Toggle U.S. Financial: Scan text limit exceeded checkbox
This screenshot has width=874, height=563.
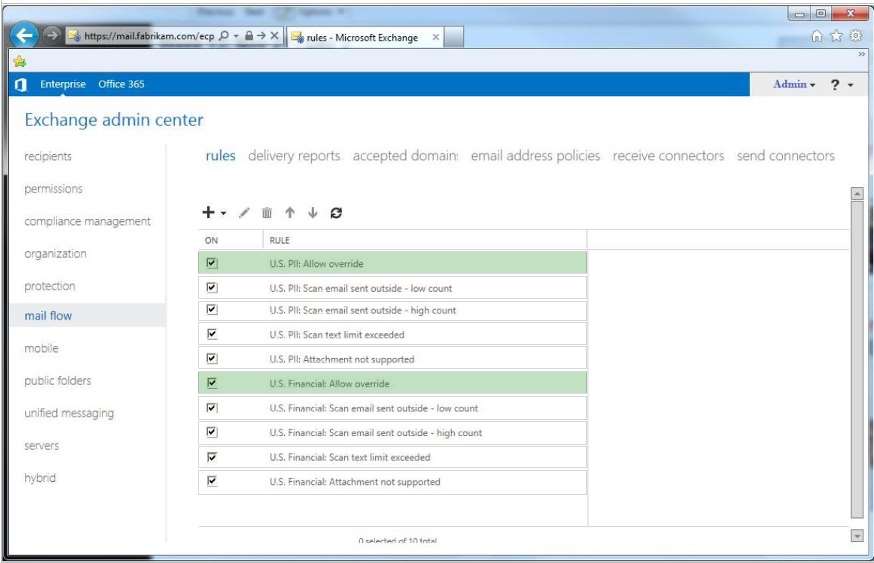[212, 457]
